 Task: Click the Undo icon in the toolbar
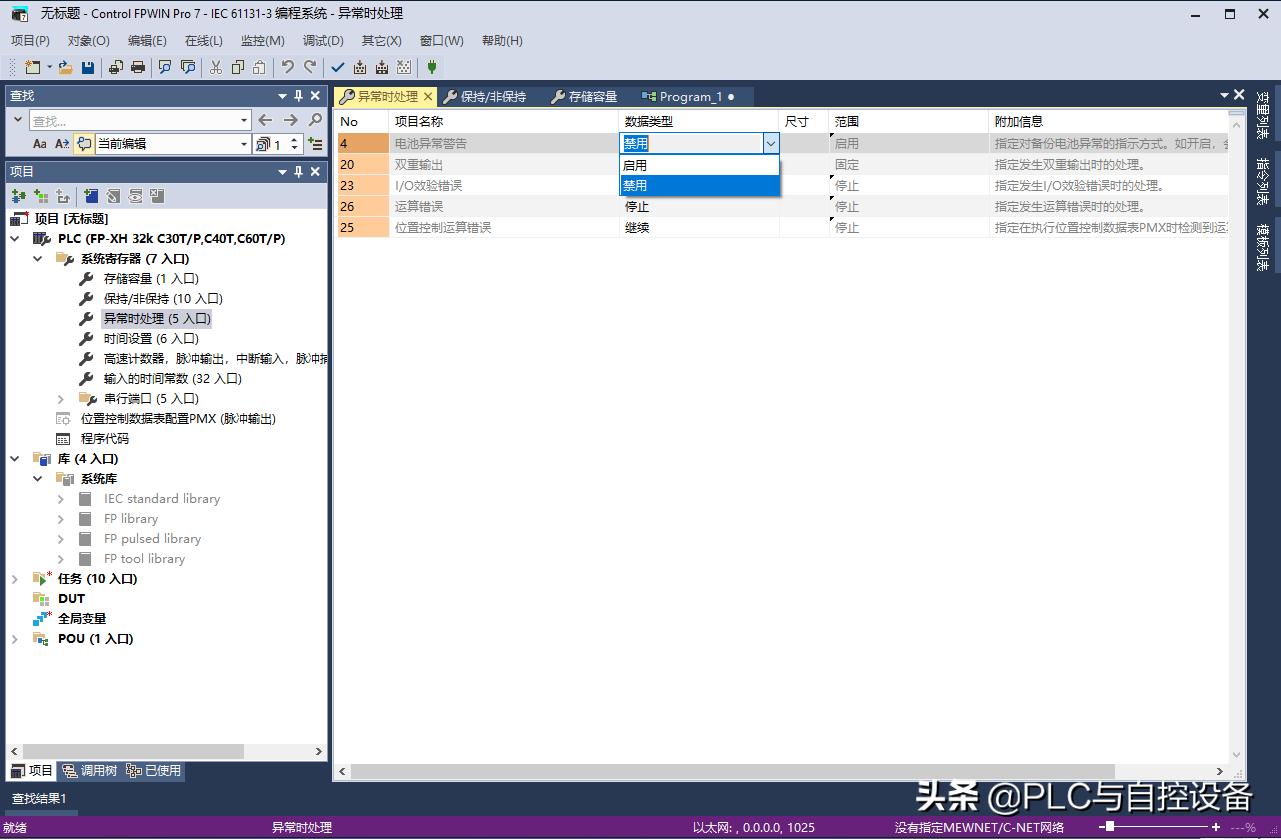click(288, 67)
